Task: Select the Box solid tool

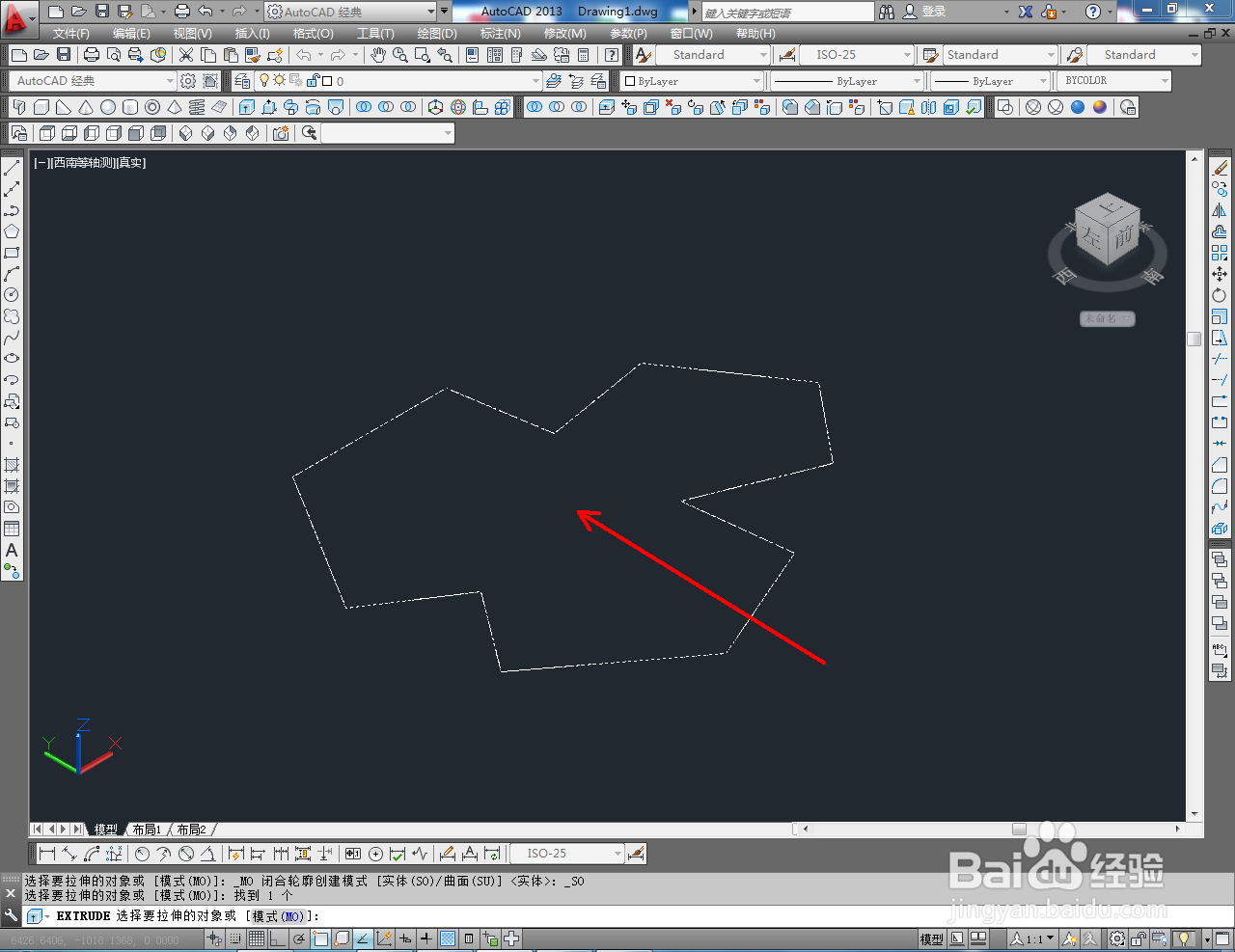Action: (x=41, y=107)
